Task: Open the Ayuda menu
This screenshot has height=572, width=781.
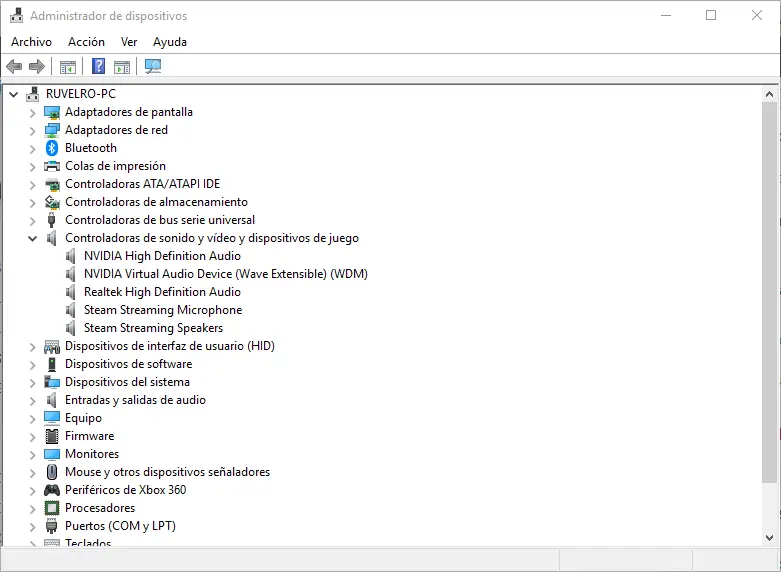Action: (170, 42)
